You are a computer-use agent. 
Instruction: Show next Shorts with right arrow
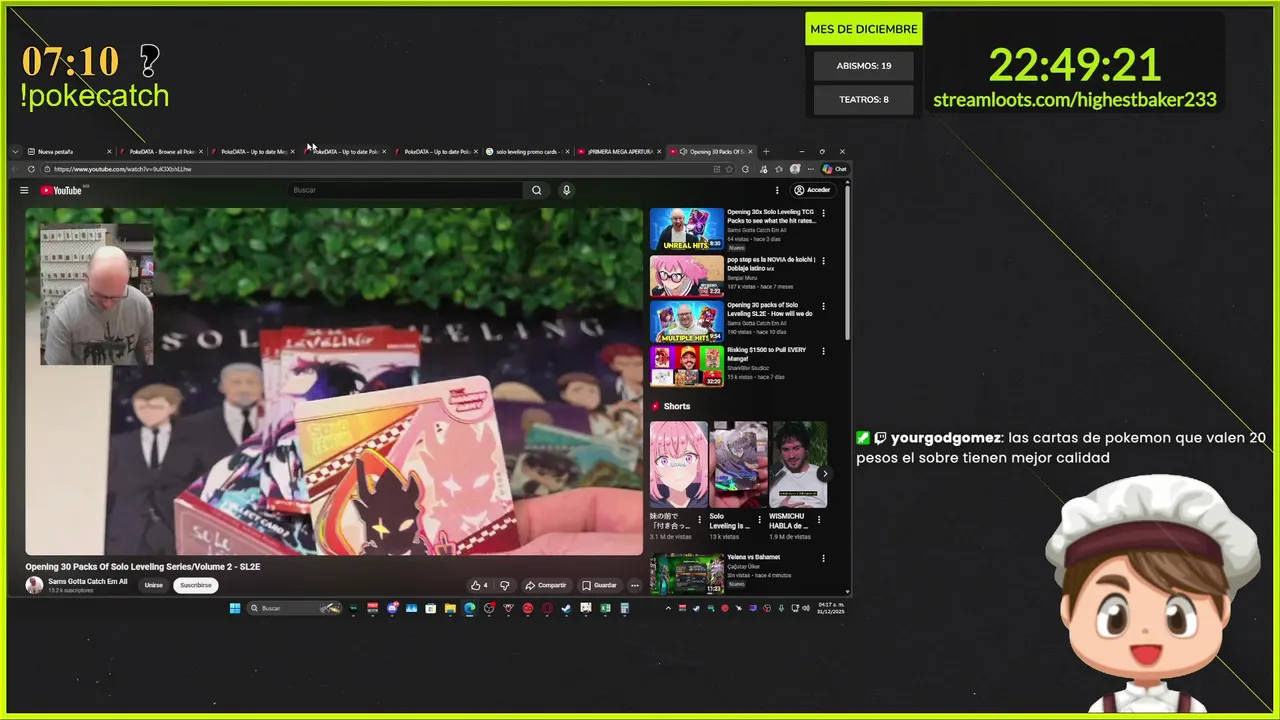(824, 474)
